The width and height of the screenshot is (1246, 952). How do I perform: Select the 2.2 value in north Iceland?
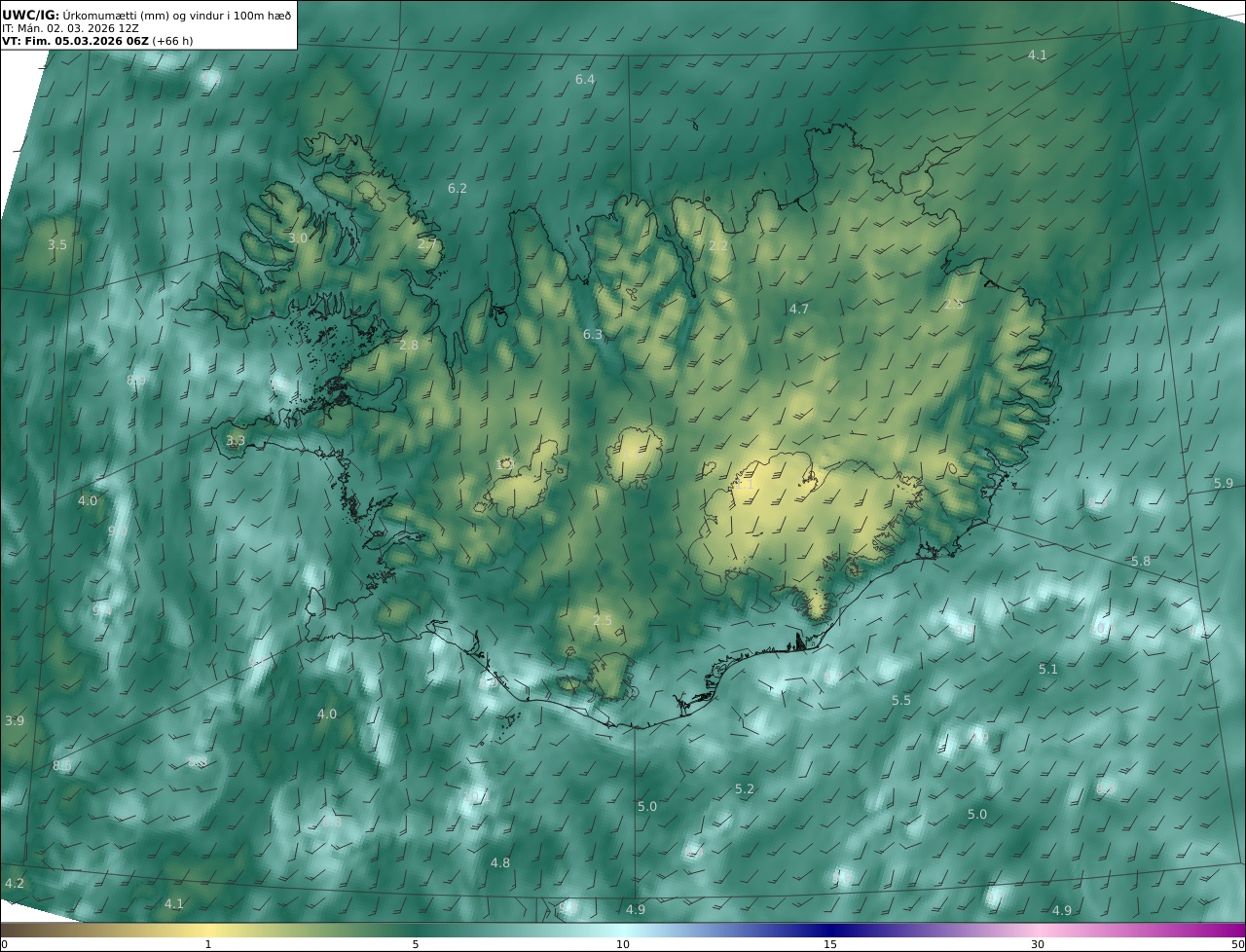[x=718, y=245]
